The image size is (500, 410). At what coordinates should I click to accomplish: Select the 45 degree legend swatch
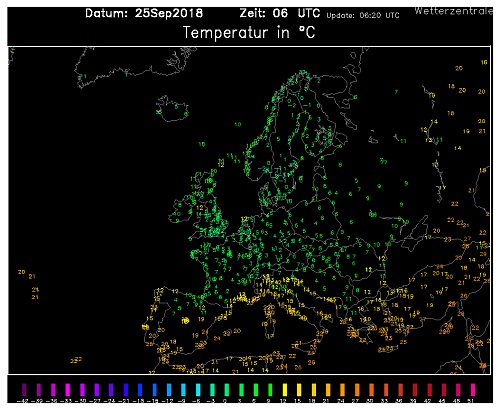[x=444, y=390]
